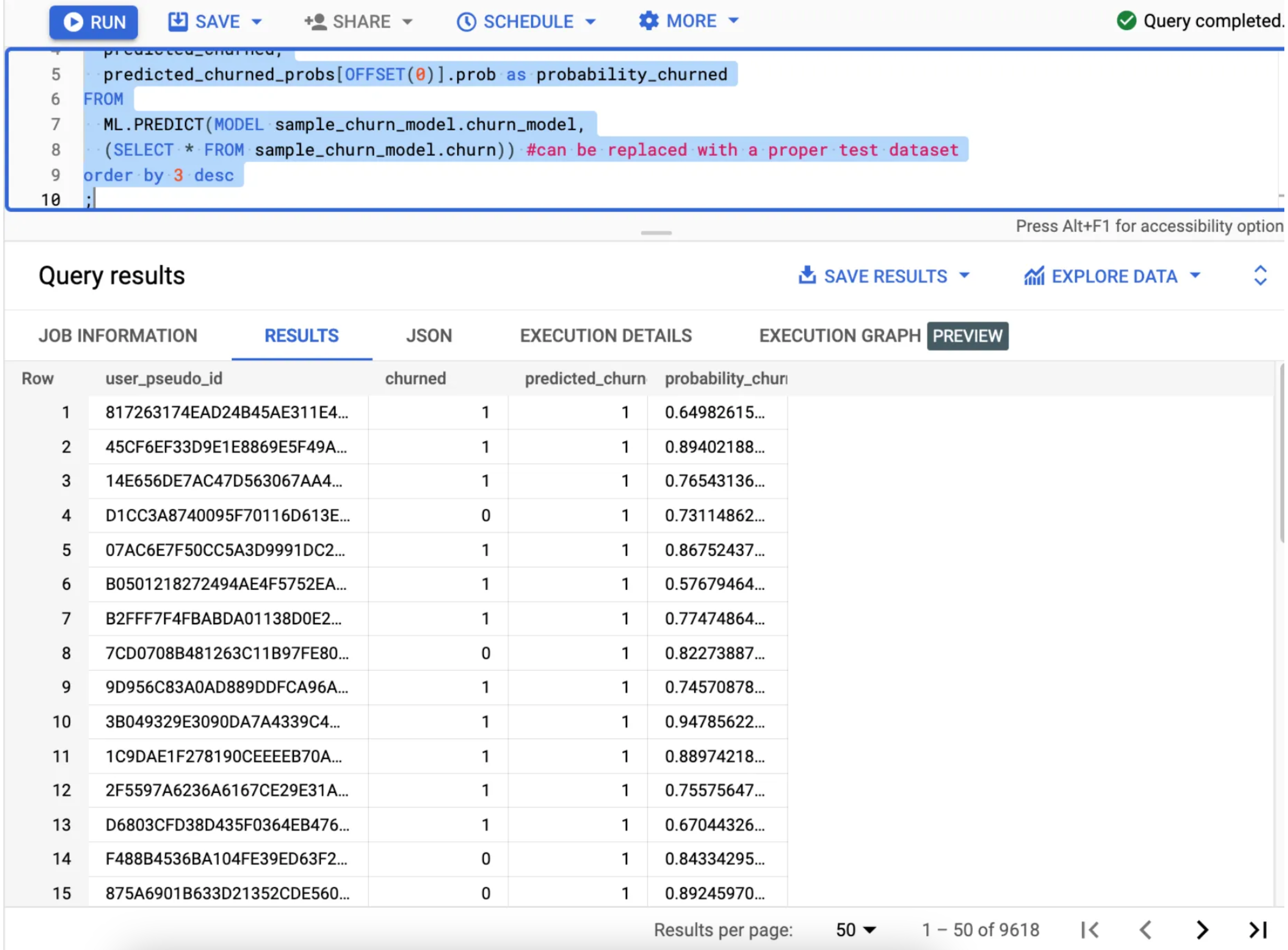Click the Save query disk icon

[x=178, y=21]
